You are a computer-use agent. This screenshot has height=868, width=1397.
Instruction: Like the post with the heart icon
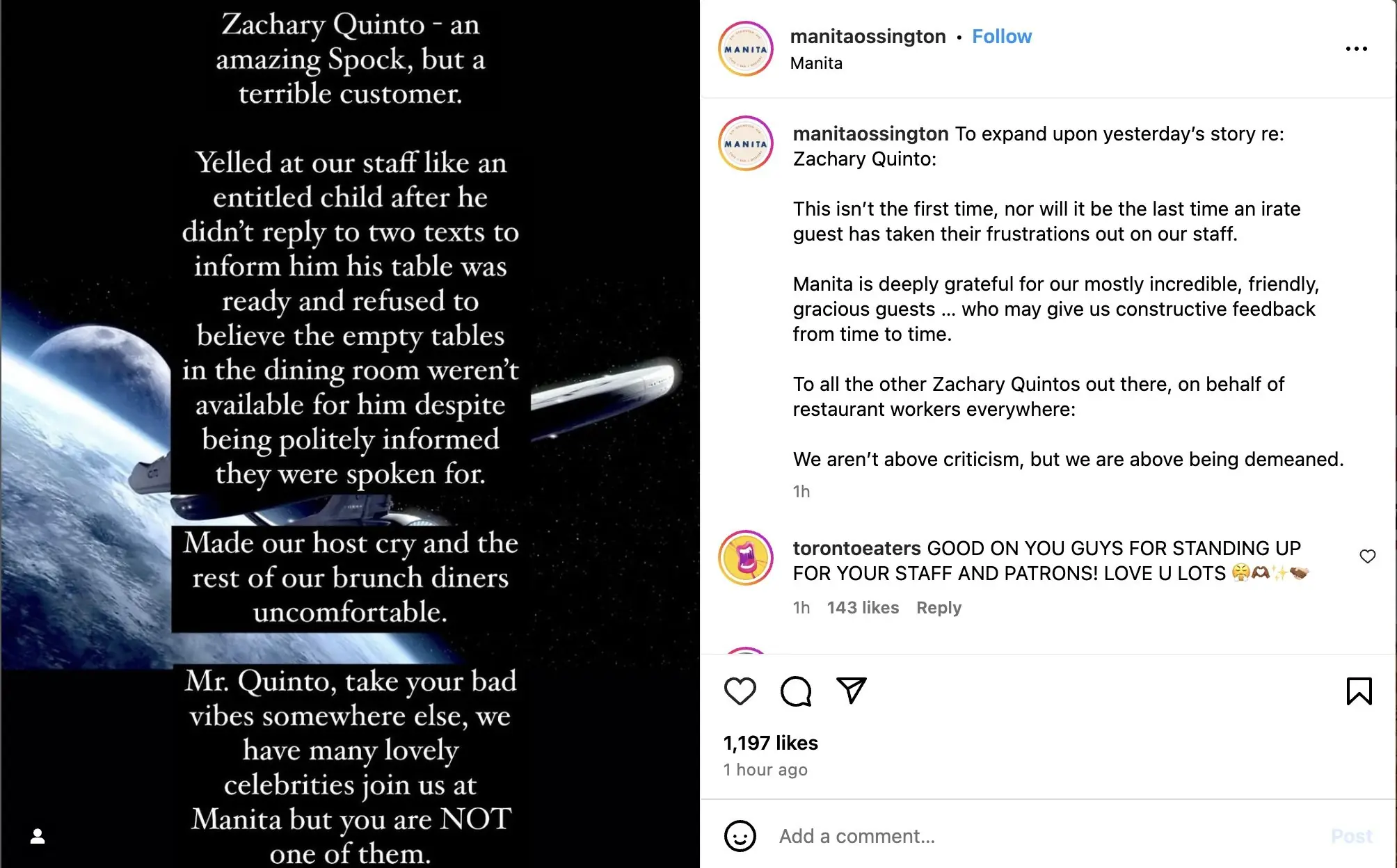click(740, 691)
